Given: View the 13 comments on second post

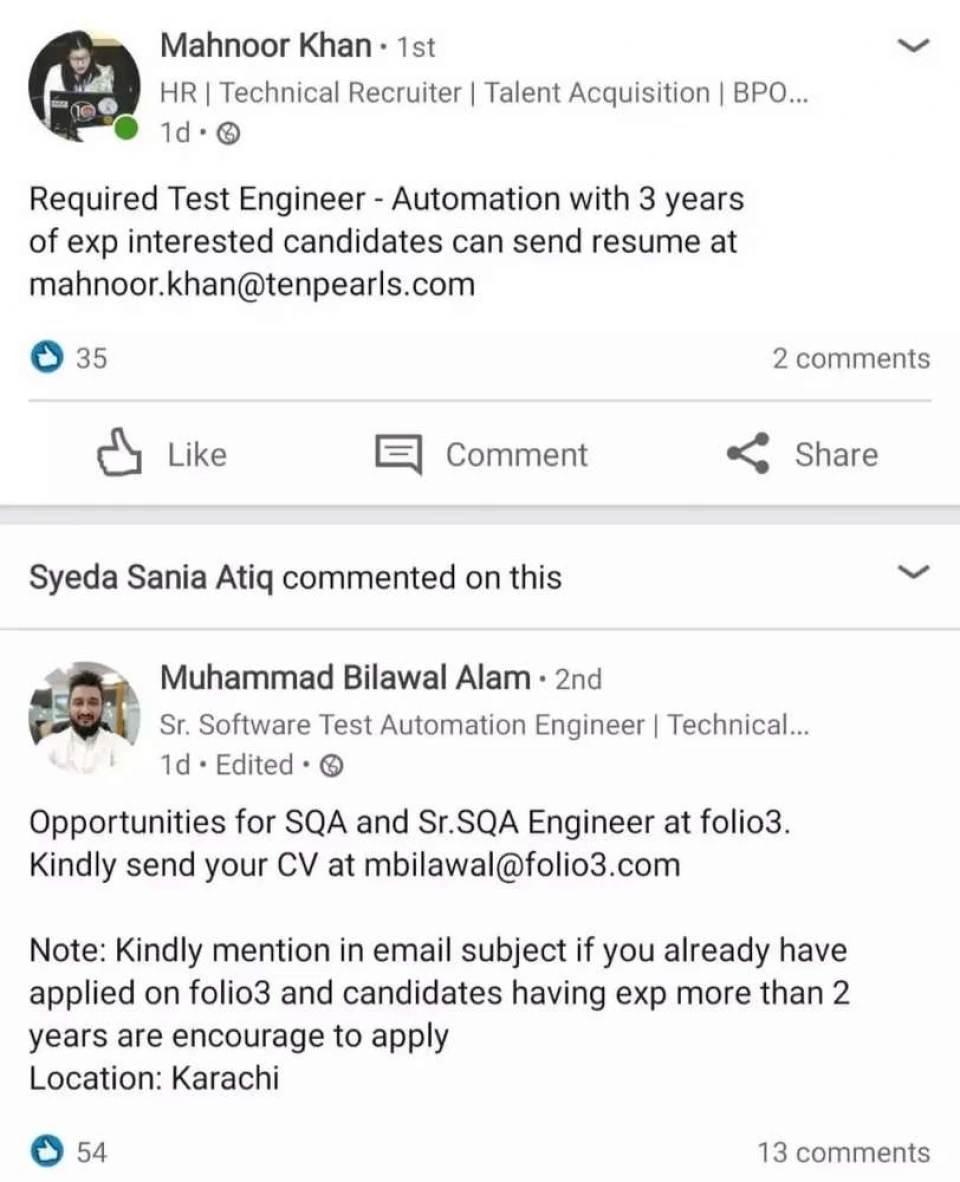Looking at the screenshot, I should tap(843, 1152).
